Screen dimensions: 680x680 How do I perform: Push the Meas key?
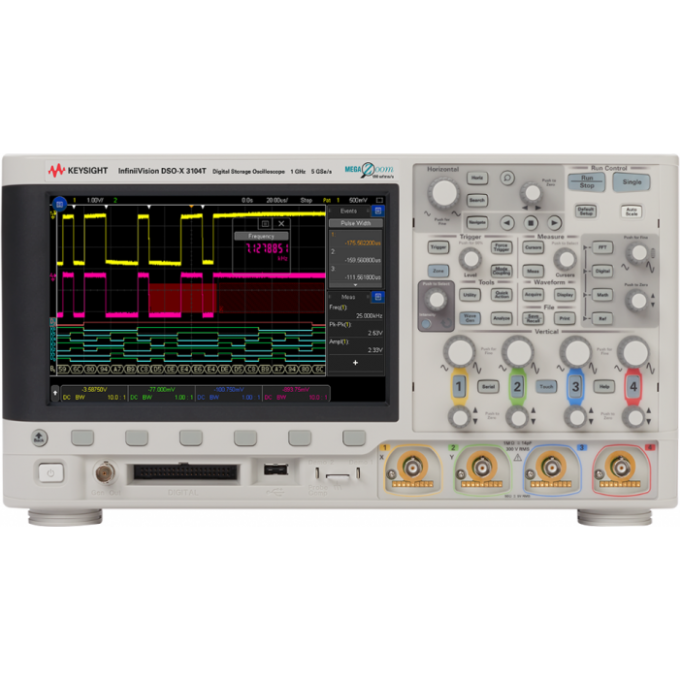(533, 271)
